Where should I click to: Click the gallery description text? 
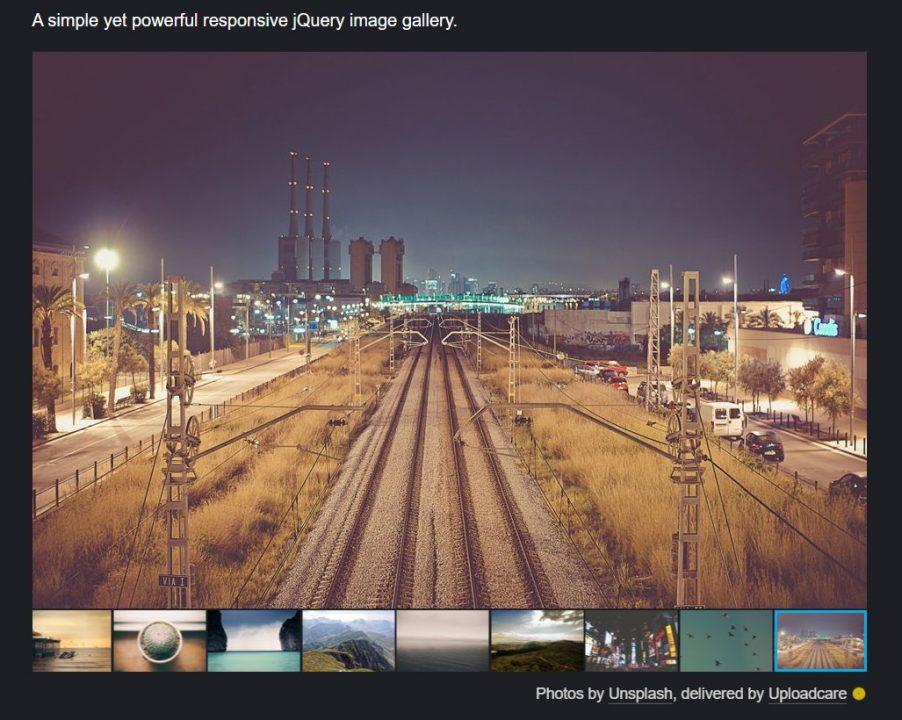(x=243, y=18)
